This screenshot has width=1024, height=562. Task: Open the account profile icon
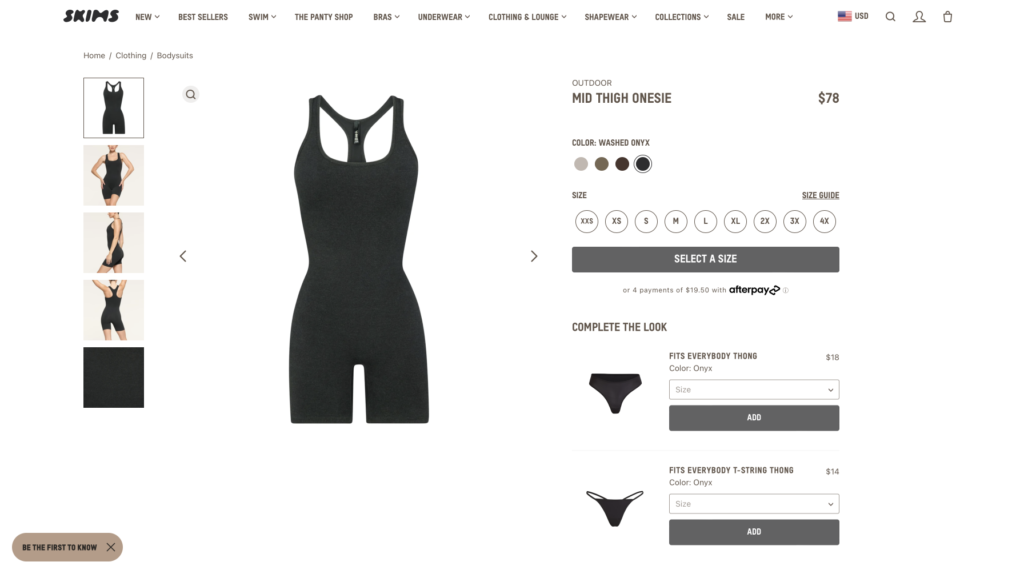coord(919,17)
